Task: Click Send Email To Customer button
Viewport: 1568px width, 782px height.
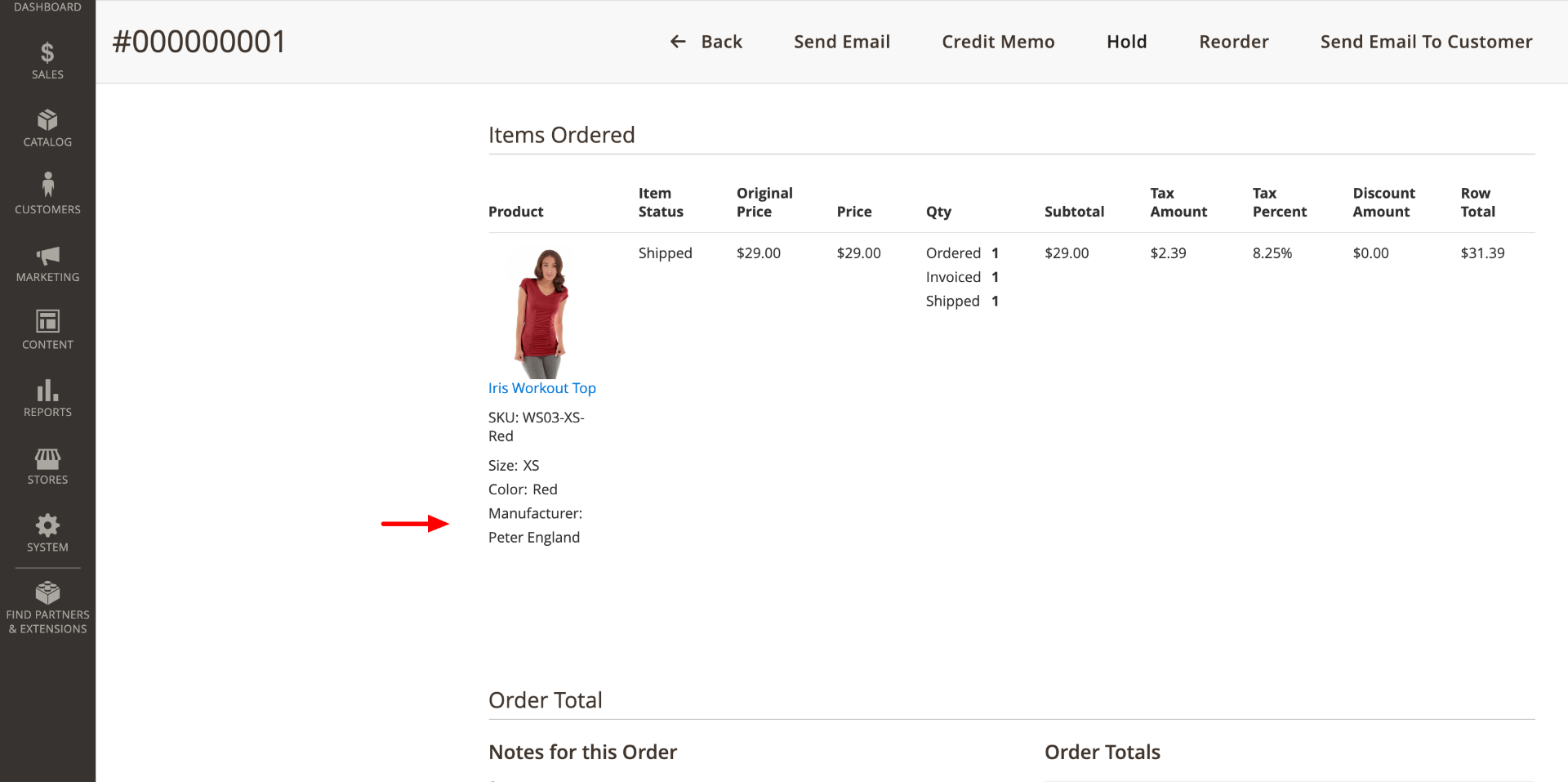Action: coord(1426,42)
